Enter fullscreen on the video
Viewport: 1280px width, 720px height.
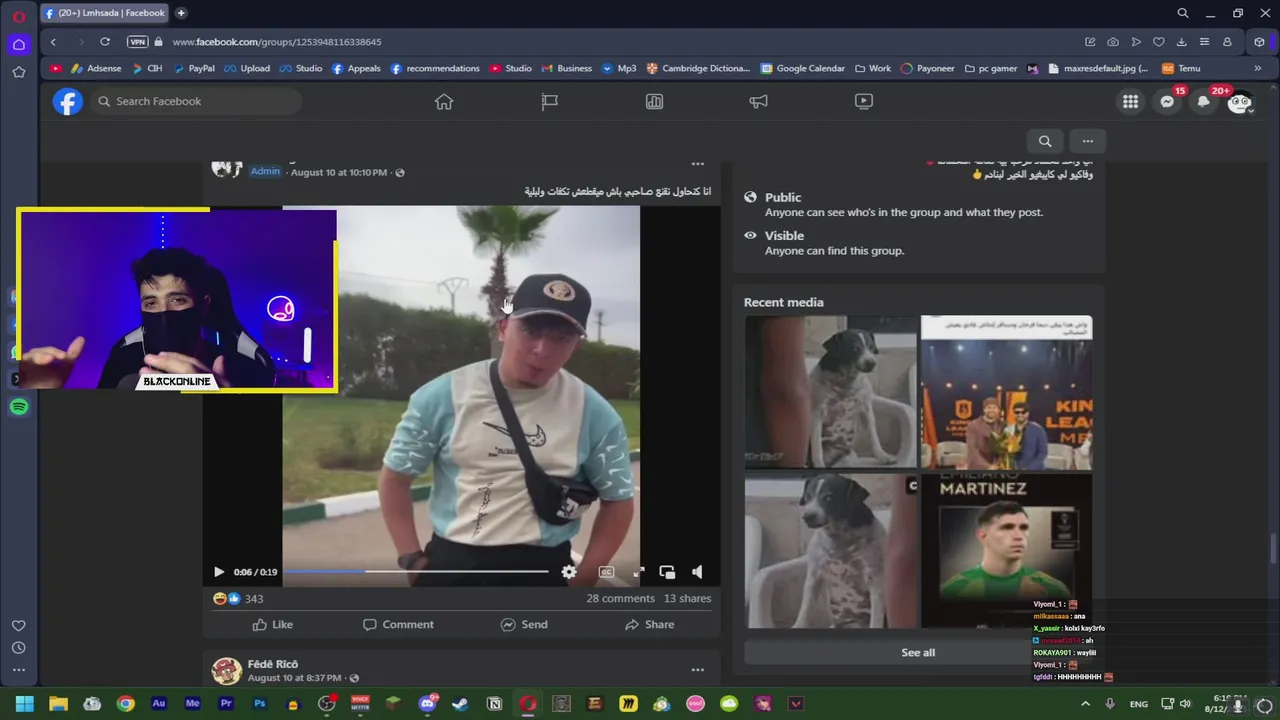(x=639, y=572)
